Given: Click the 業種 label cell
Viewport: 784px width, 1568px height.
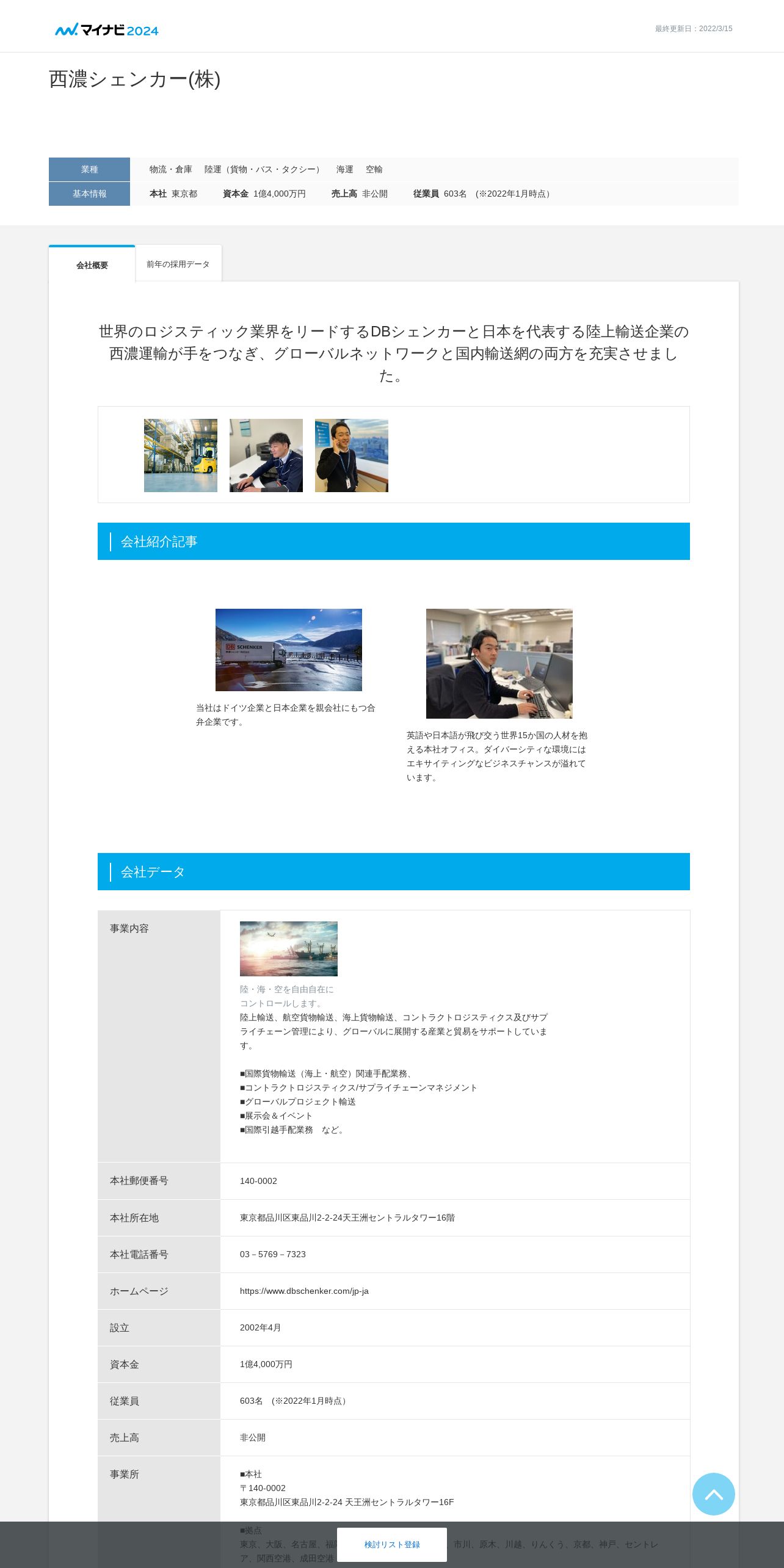Looking at the screenshot, I should click(89, 169).
